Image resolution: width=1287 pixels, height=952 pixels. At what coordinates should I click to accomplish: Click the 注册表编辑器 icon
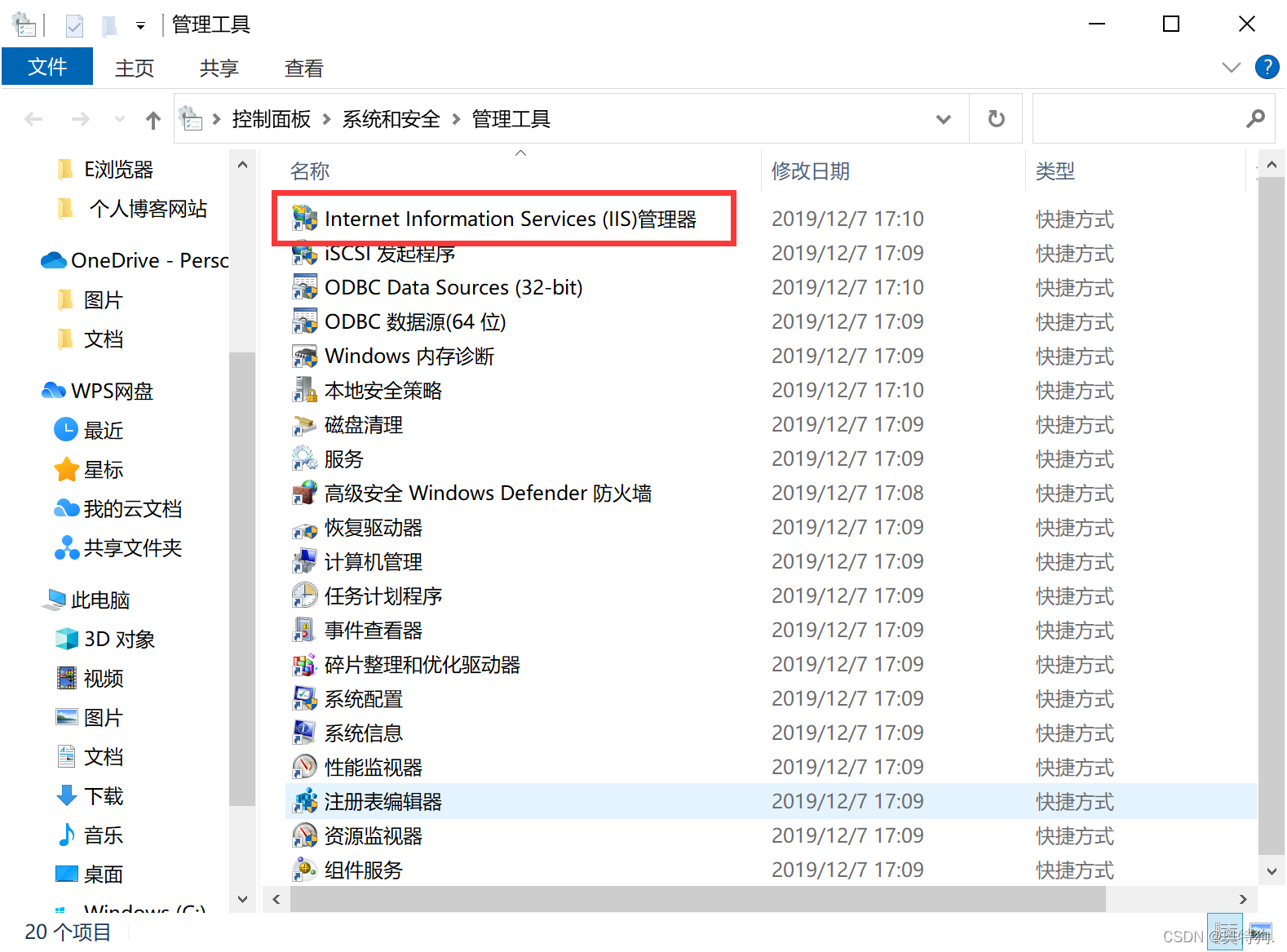click(305, 802)
